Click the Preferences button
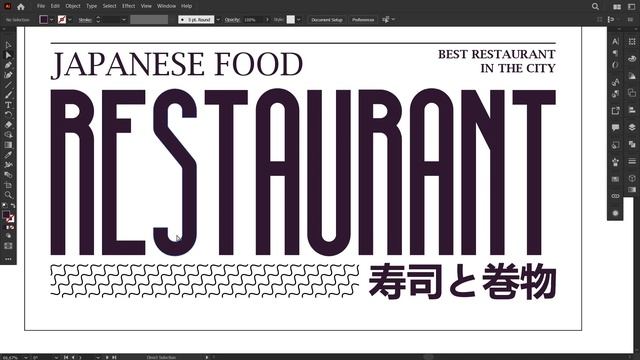 363,20
